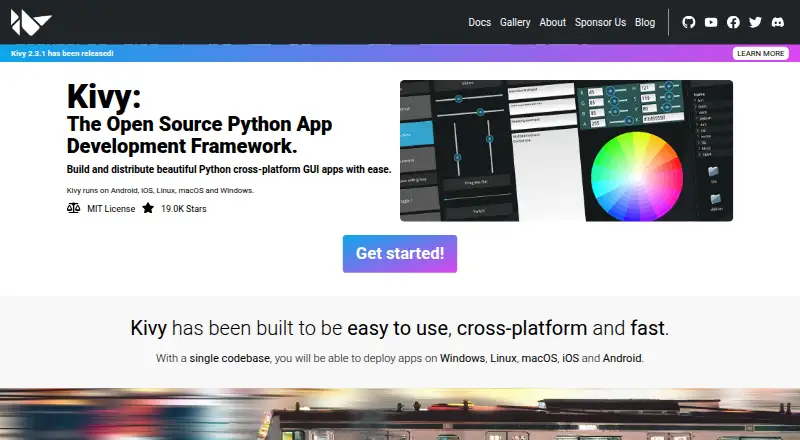The width and height of the screenshot is (800, 440).
Task: Open the Facebook icon link
Action: [x=733, y=22]
